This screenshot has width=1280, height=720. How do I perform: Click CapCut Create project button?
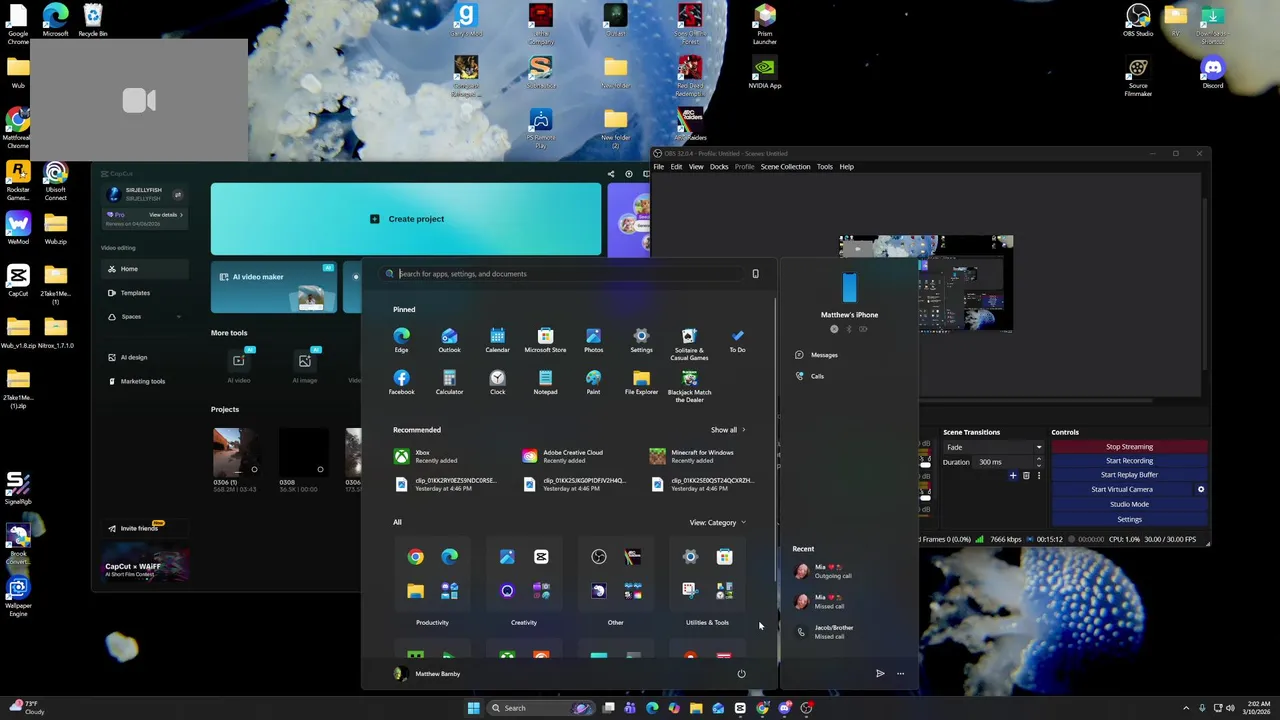pos(406,219)
